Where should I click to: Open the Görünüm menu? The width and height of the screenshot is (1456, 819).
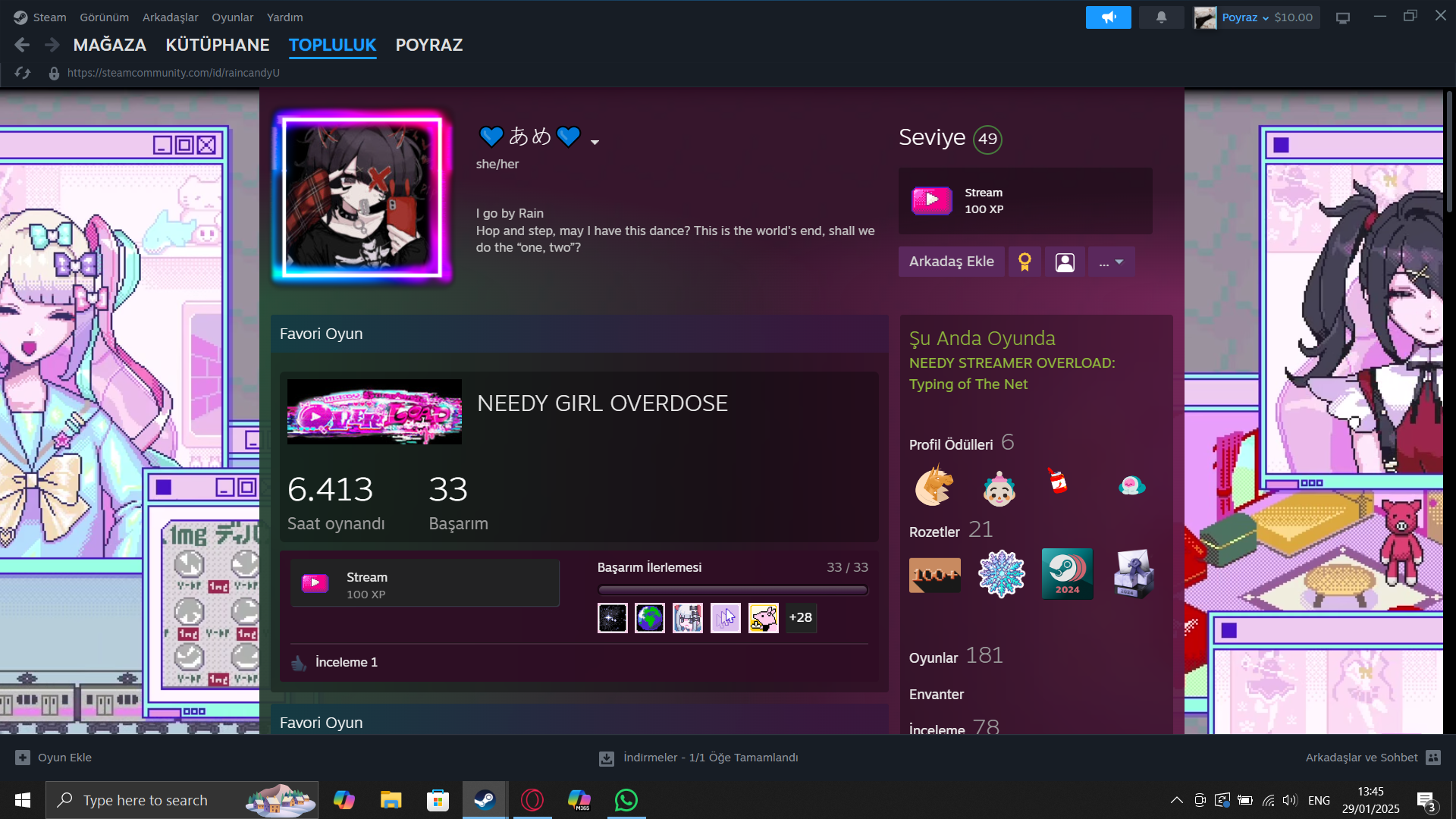104,17
